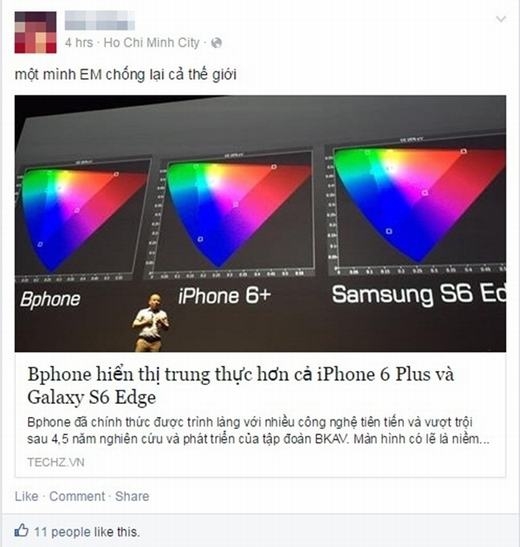Open the post options chevron menu
Screen dimensions: 520x547
coord(501,18)
